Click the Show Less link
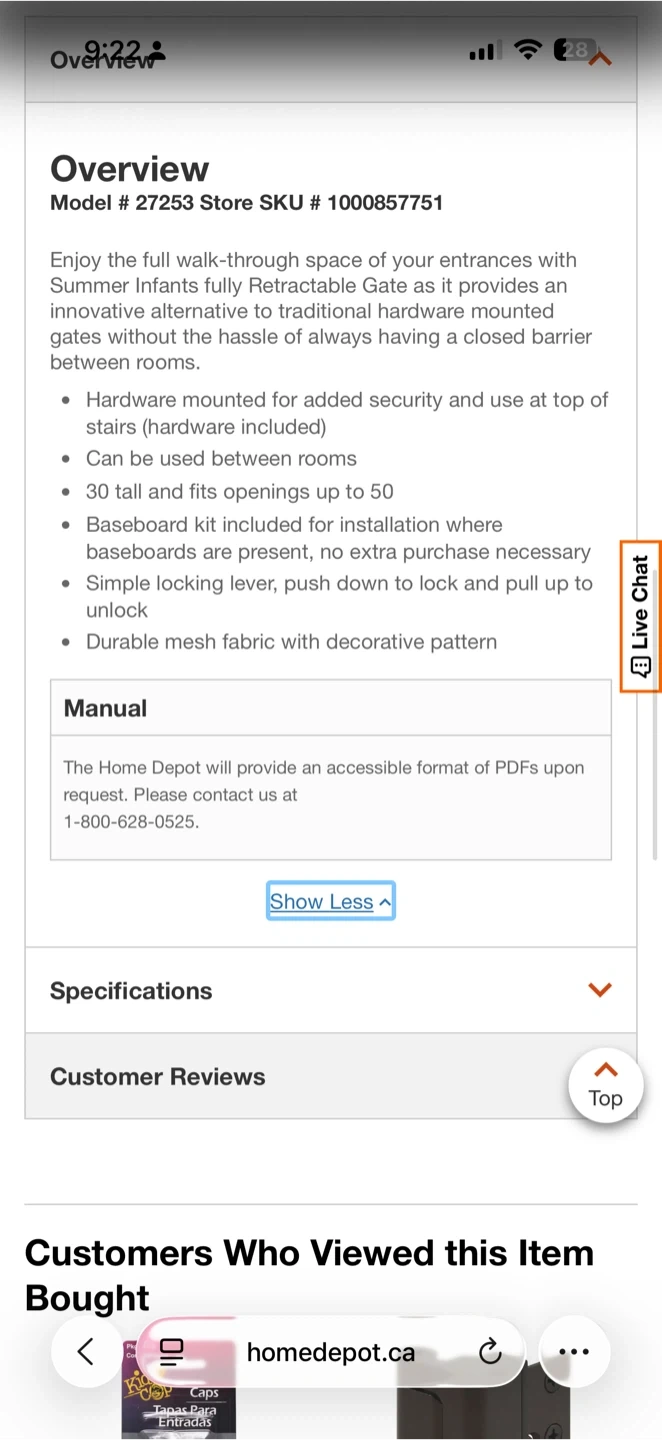The height and width of the screenshot is (1440, 662). click(x=330, y=901)
